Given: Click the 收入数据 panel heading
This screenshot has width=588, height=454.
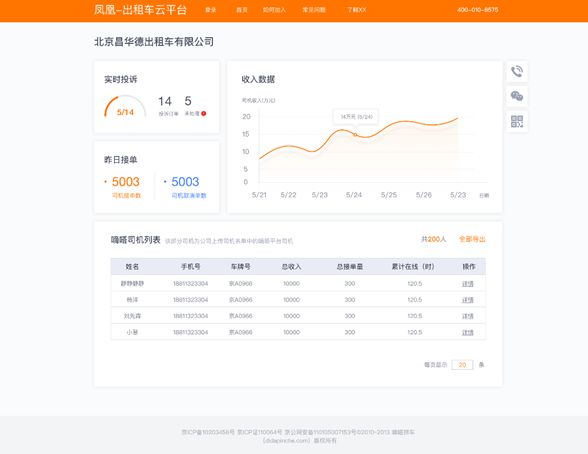Looking at the screenshot, I should [258, 79].
